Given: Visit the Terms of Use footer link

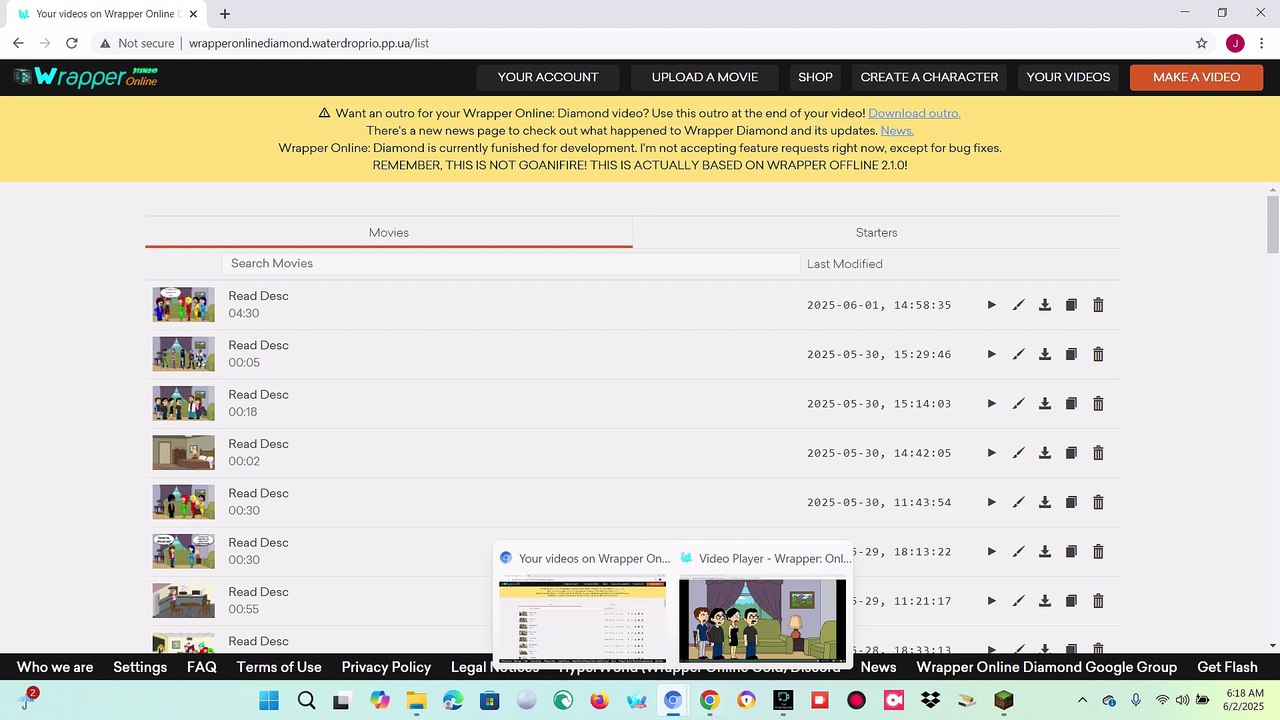Looking at the screenshot, I should [279, 667].
